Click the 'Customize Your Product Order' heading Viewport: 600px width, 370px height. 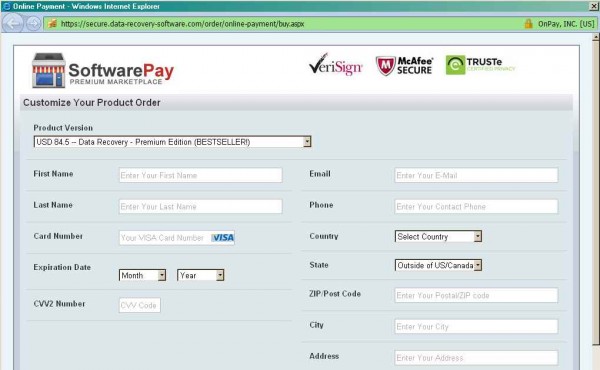(x=91, y=103)
